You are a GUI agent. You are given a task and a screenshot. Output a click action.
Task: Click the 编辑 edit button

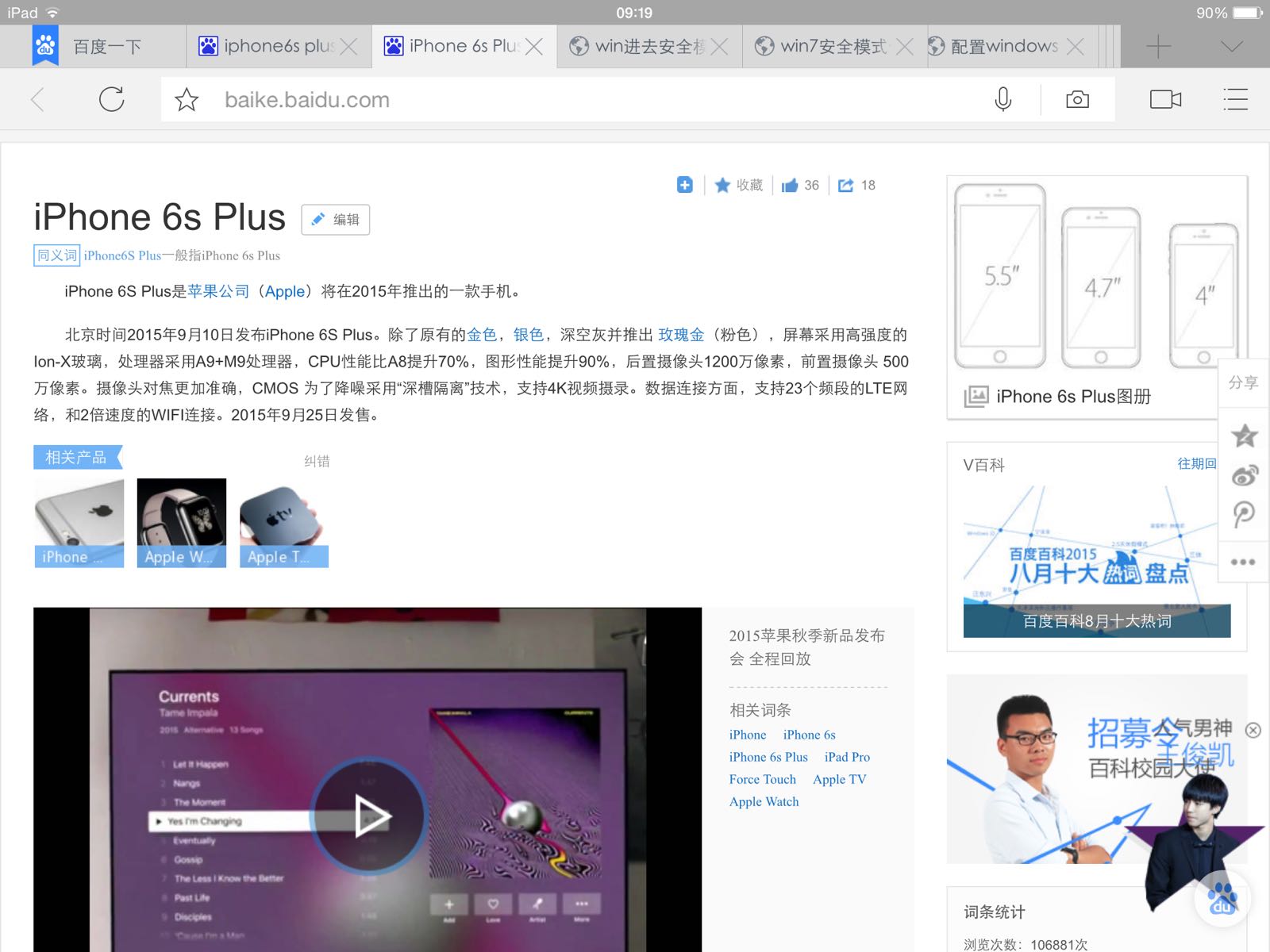pos(335,220)
